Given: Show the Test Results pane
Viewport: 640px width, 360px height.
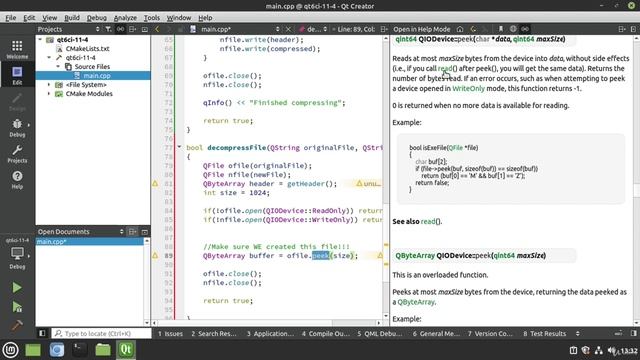Looking at the screenshot, I should 545,333.
